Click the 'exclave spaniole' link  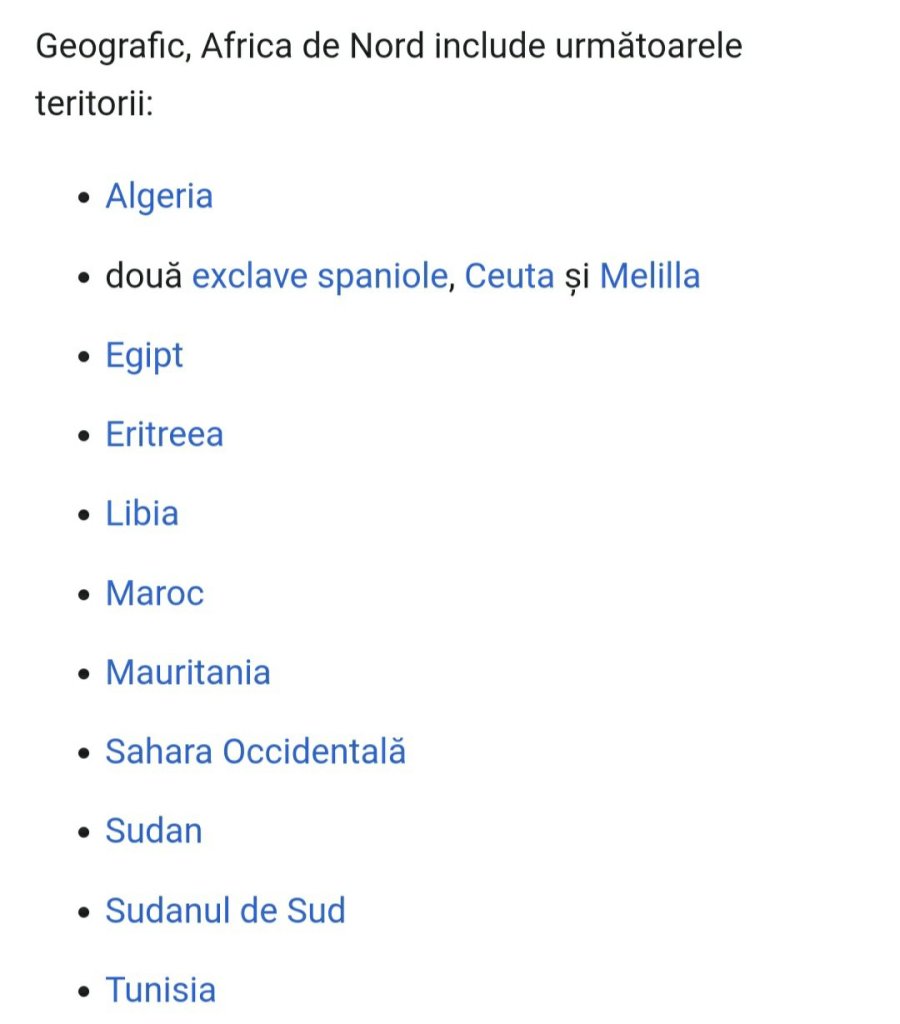(318, 275)
